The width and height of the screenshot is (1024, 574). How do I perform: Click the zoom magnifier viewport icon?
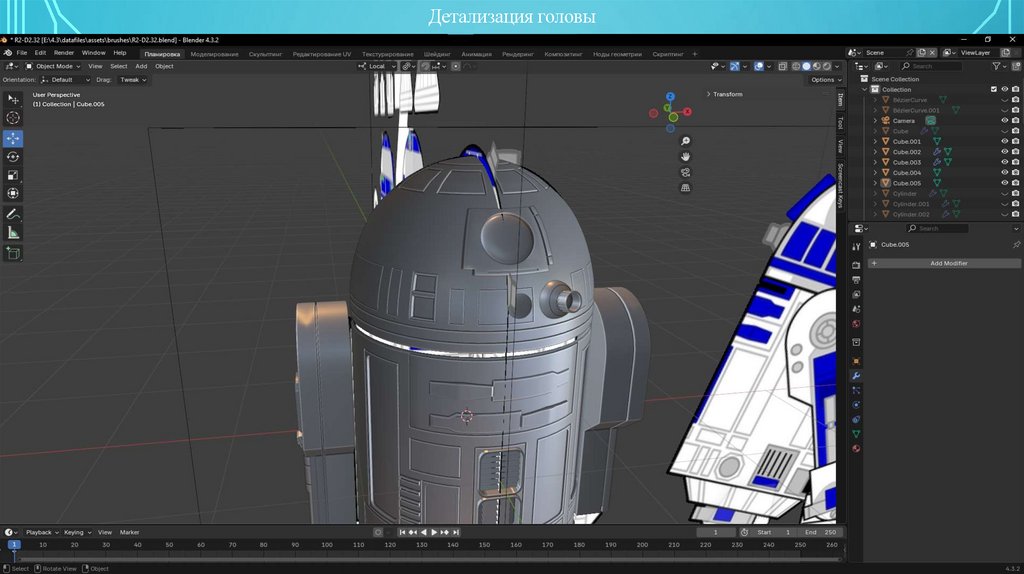coord(686,141)
